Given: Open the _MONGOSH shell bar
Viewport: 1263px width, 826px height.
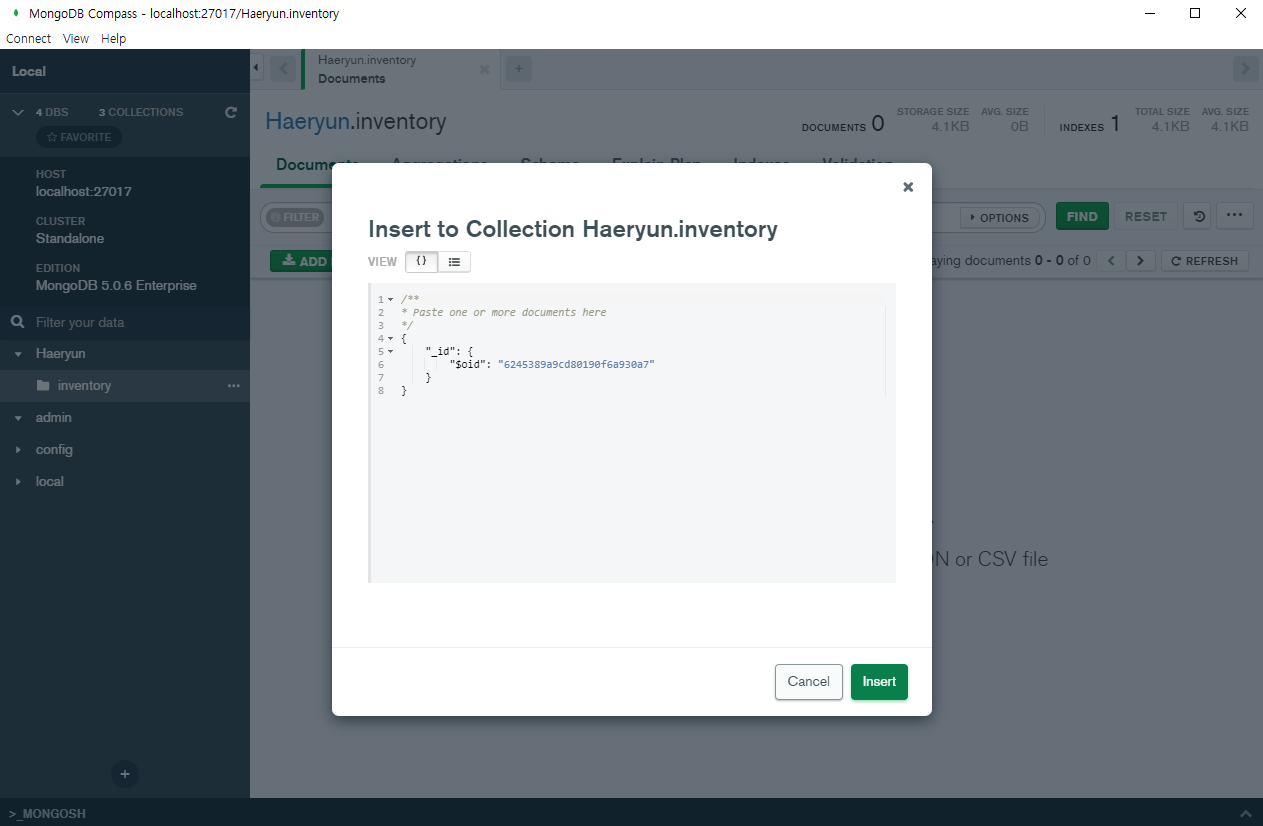Looking at the screenshot, I should coord(48,814).
